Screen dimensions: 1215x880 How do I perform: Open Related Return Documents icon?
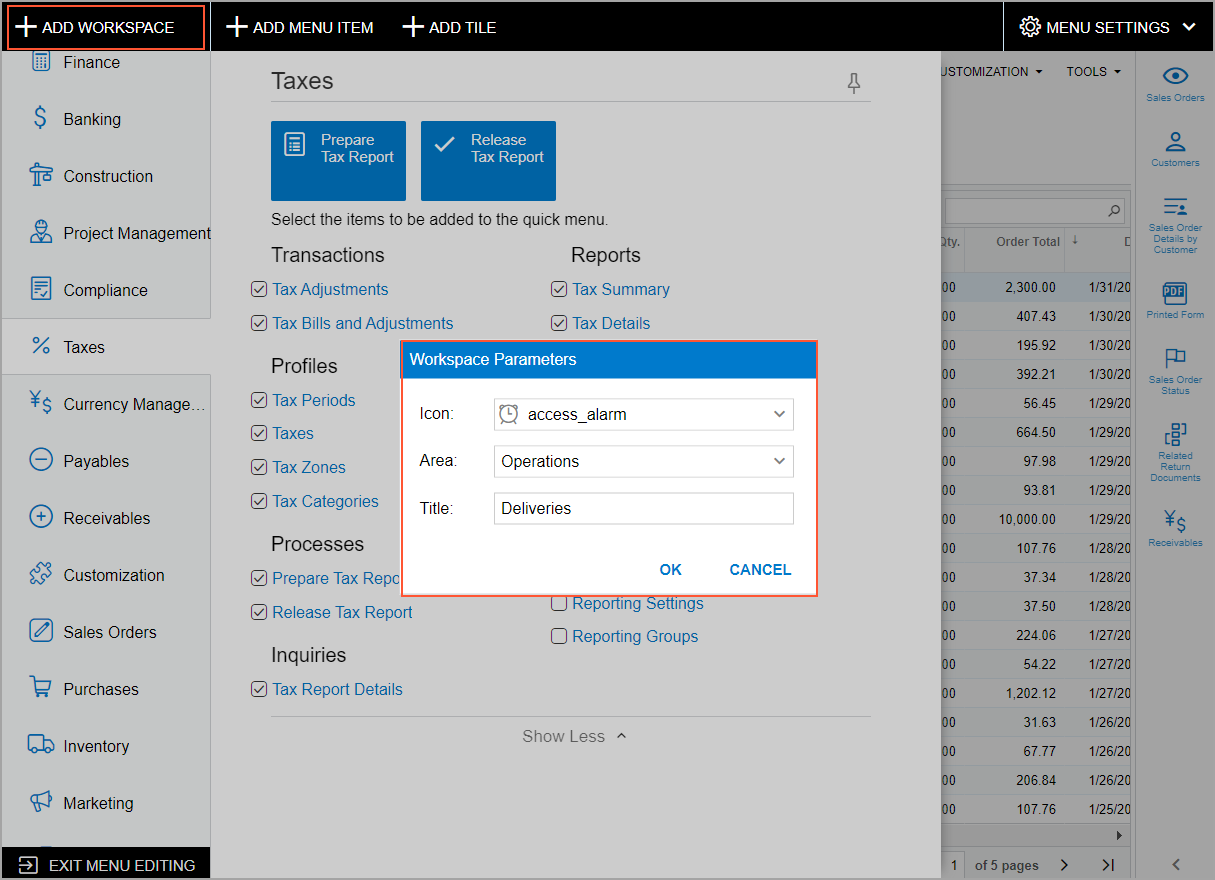[x=1175, y=435]
